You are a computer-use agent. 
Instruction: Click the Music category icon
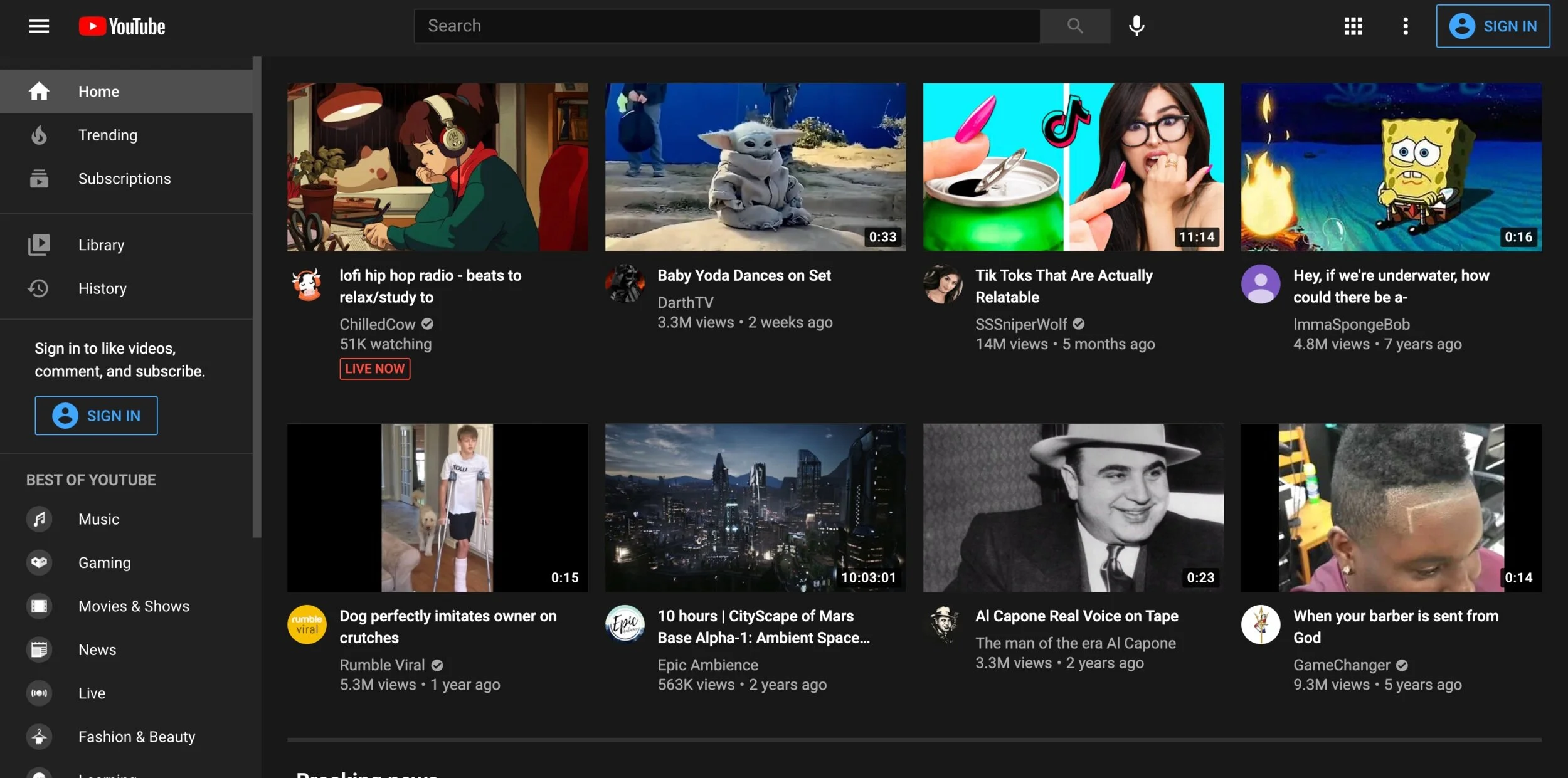click(x=39, y=519)
